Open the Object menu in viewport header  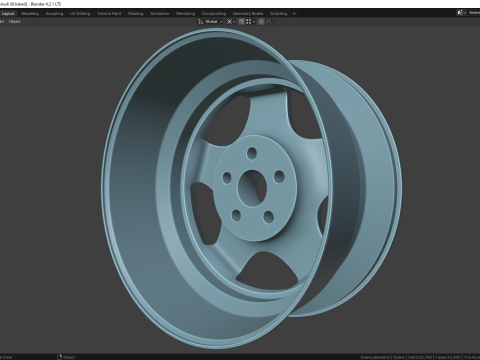[15, 22]
